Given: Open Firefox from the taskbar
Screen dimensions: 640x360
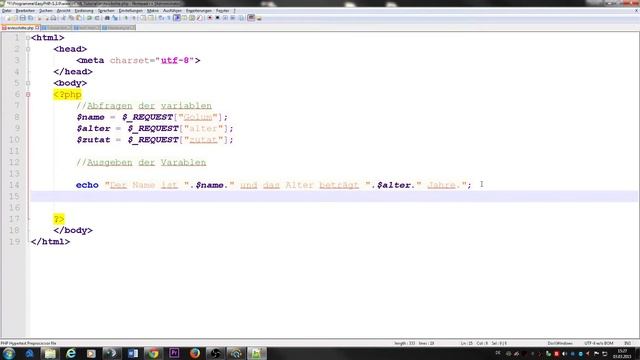Looking at the screenshot, I should coord(195,353).
